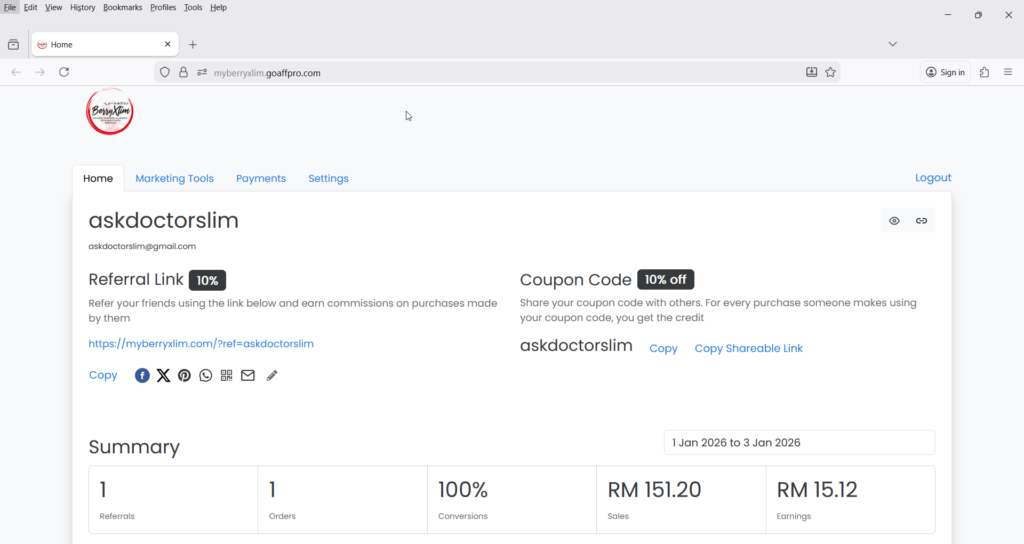Switch to Marketing Tools tab

(x=174, y=178)
